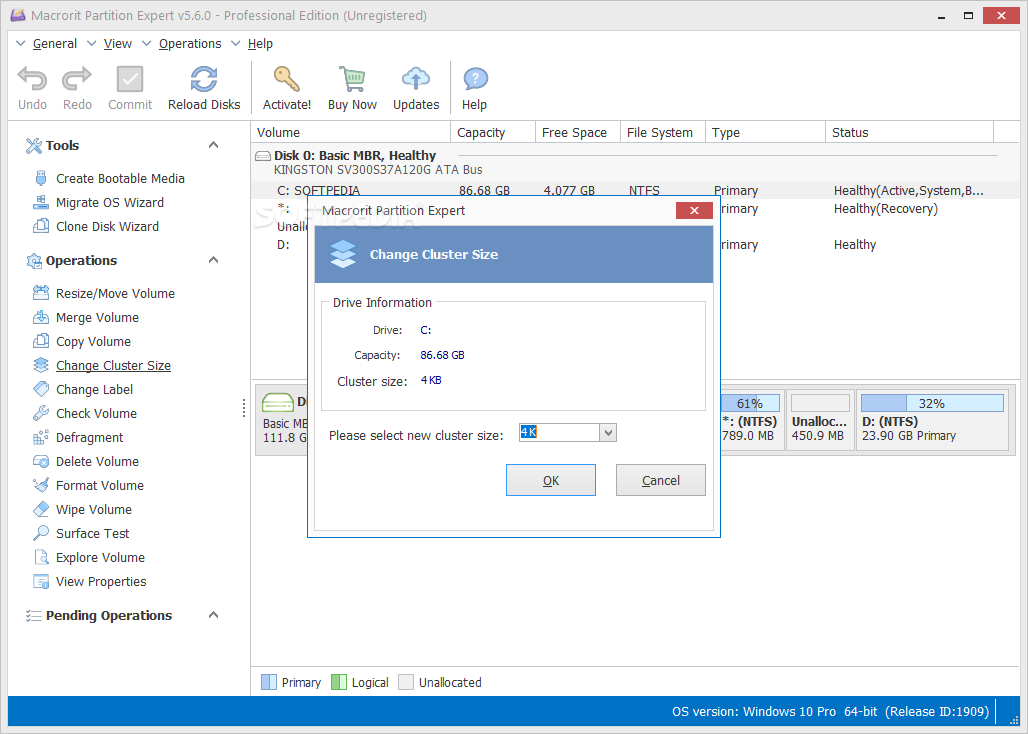Open Explore Volume operation

[x=100, y=558]
